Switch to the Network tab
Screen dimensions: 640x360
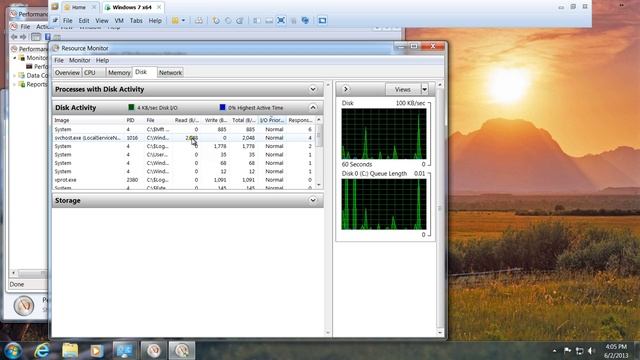(170, 73)
